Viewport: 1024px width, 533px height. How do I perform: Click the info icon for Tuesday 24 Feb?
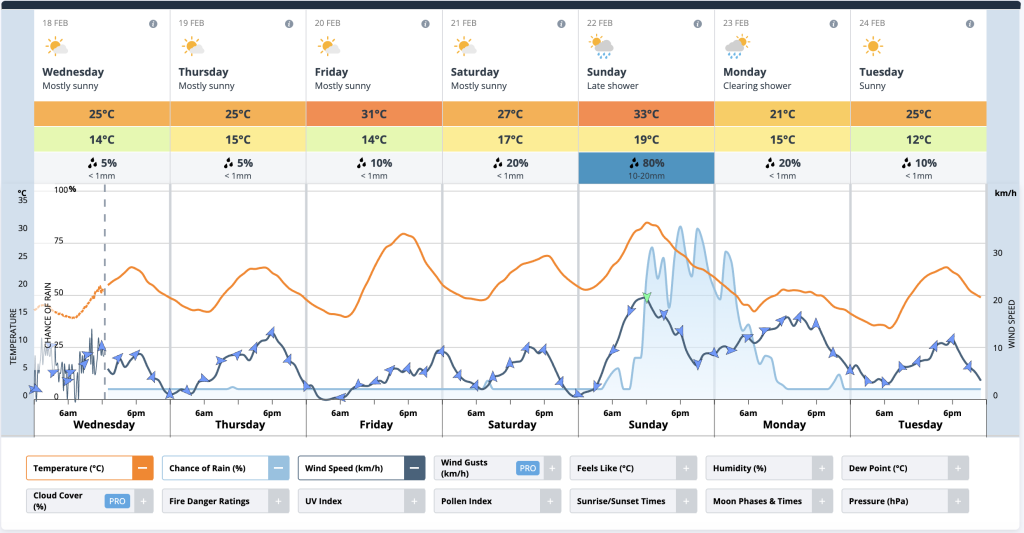968,23
